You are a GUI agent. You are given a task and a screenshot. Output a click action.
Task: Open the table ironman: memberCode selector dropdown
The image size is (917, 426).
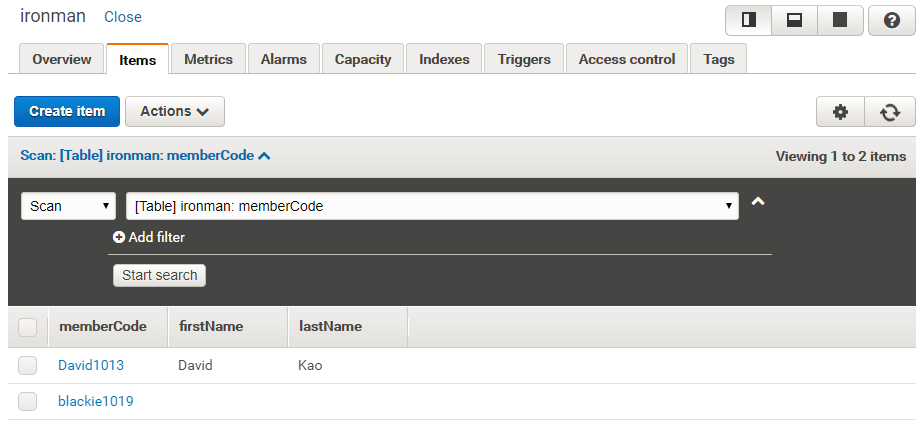click(432, 206)
